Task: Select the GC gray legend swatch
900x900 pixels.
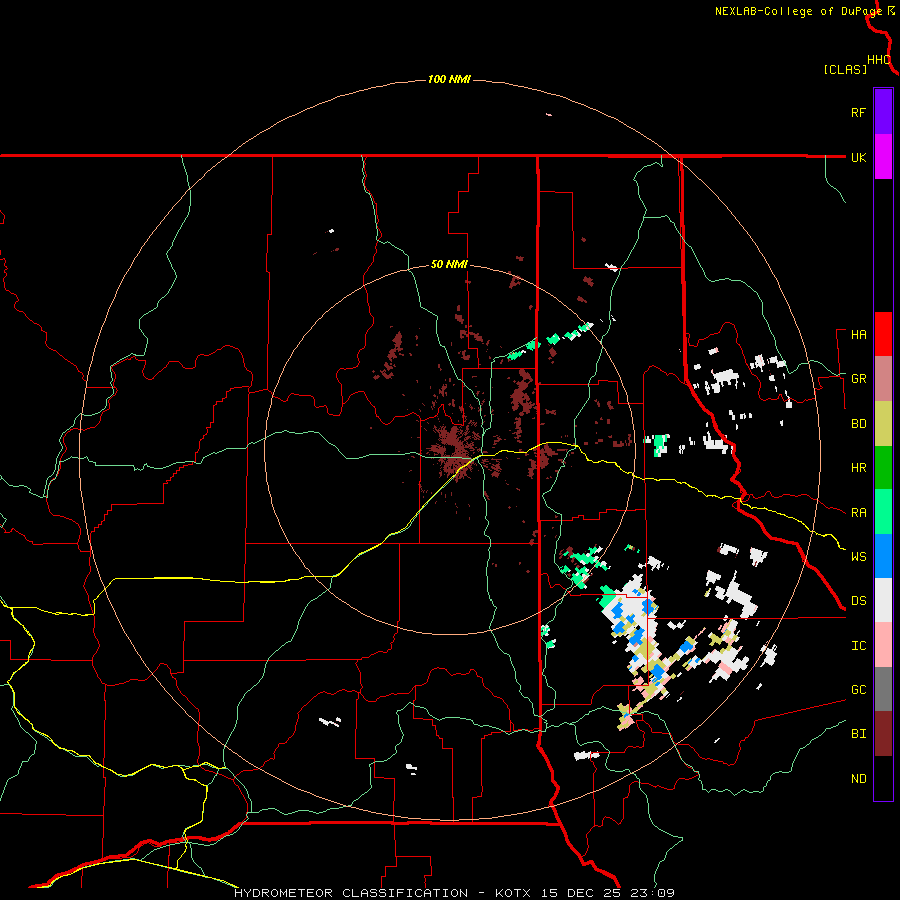Action: (x=883, y=689)
